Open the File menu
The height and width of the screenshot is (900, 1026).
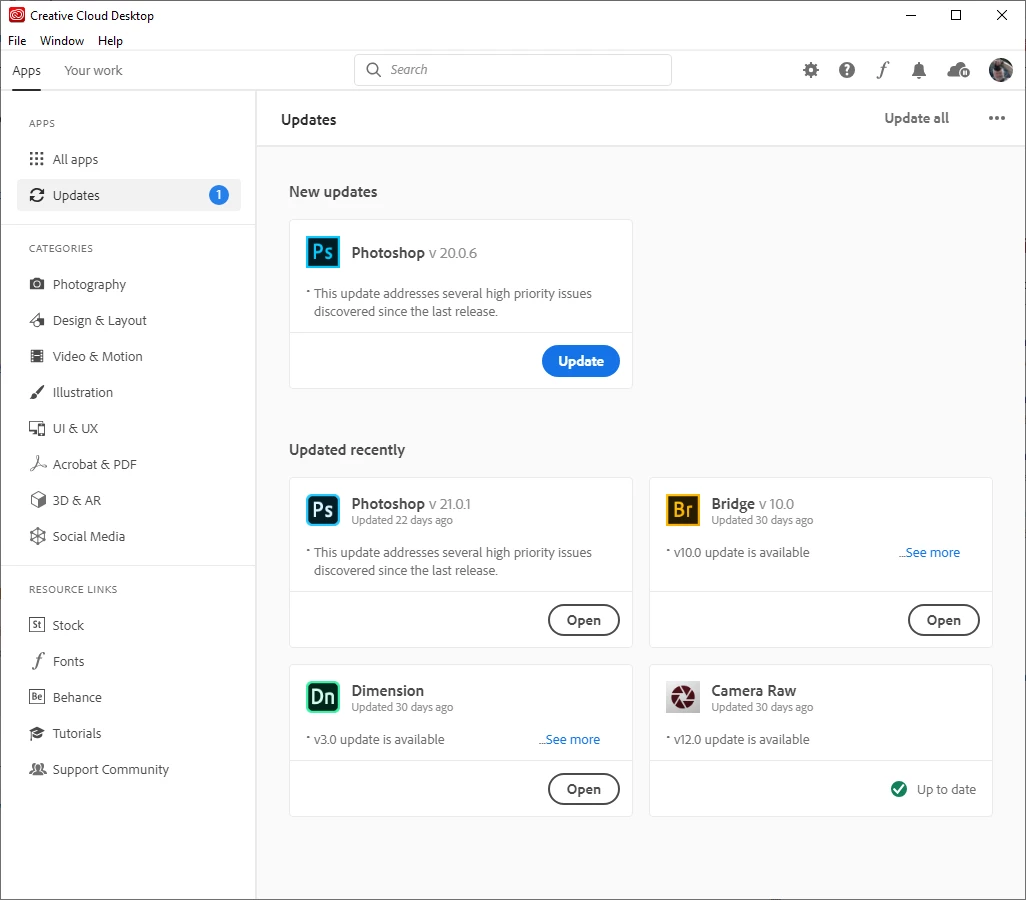17,41
